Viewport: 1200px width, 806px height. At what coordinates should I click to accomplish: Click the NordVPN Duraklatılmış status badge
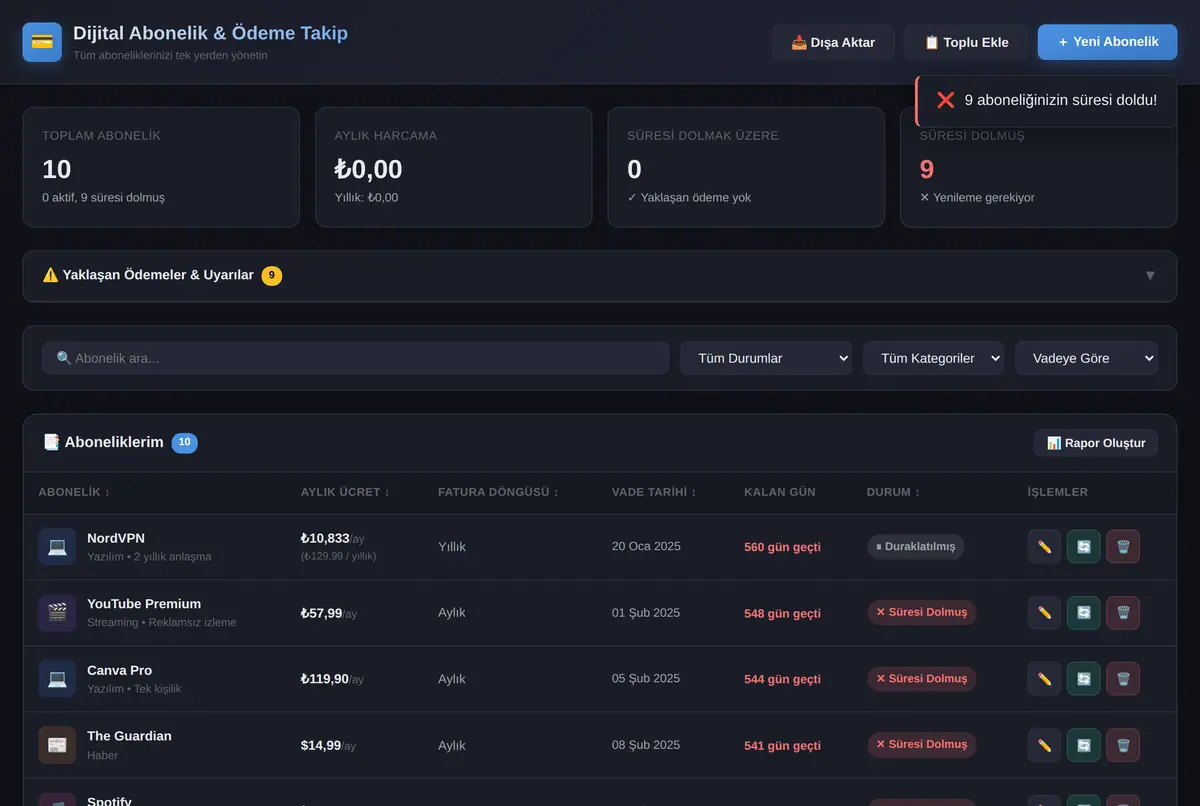916,547
